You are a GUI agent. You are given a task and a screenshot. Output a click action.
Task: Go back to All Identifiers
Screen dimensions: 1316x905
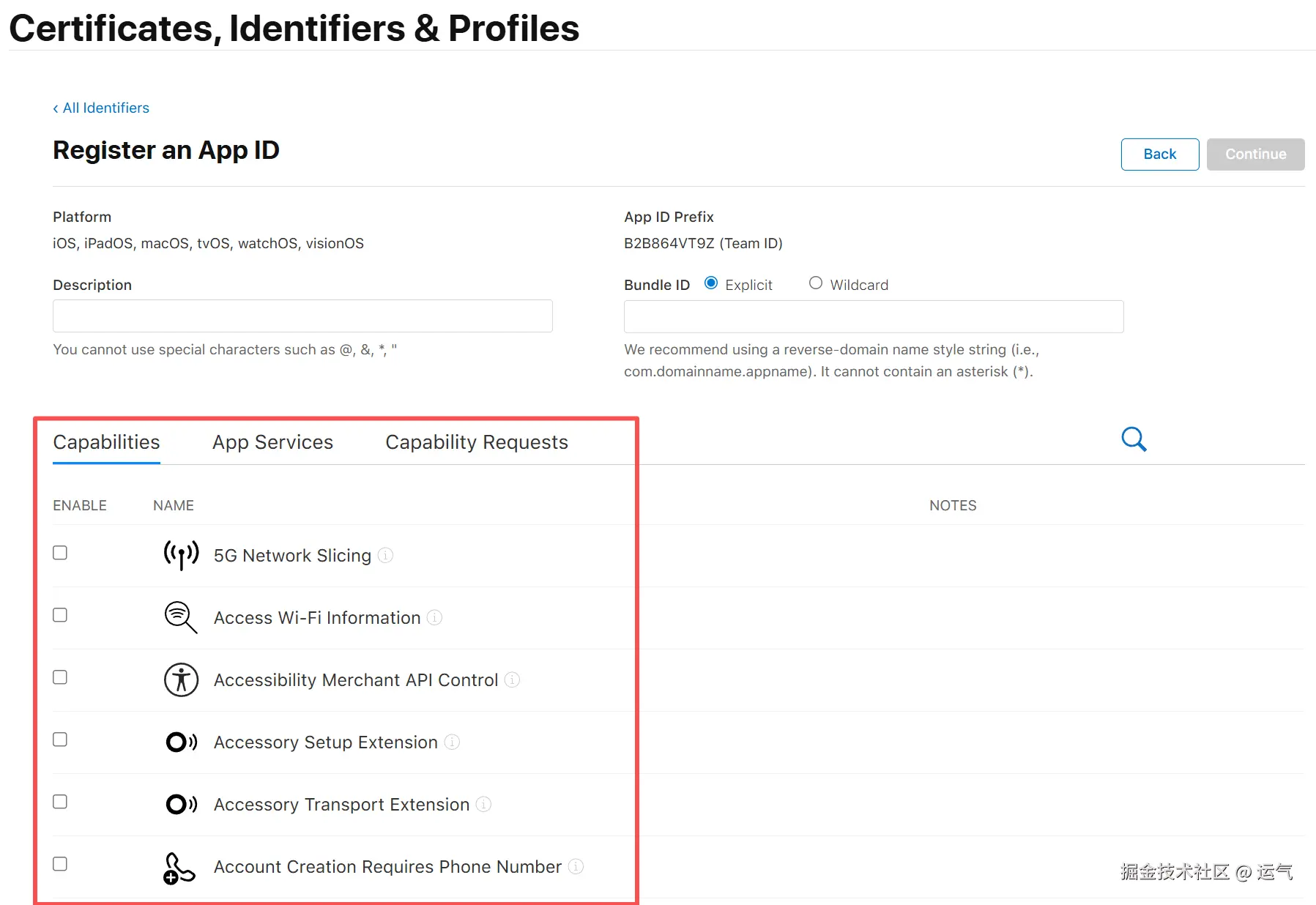click(x=101, y=108)
